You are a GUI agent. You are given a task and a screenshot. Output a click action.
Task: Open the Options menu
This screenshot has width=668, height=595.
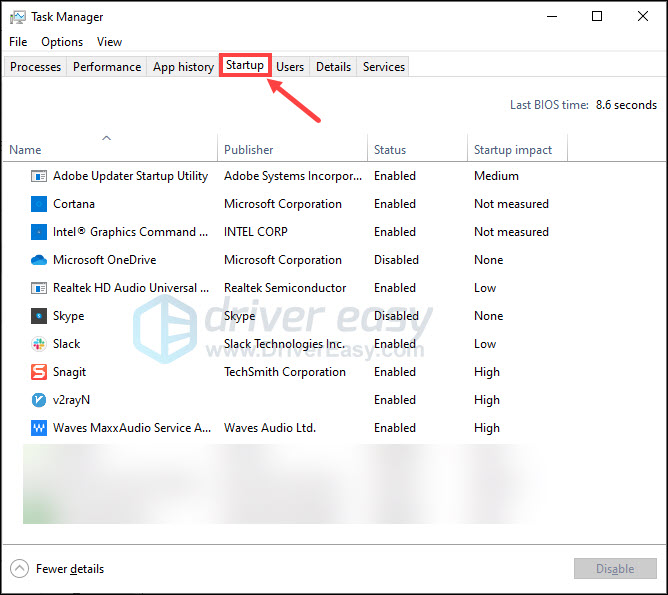point(62,42)
